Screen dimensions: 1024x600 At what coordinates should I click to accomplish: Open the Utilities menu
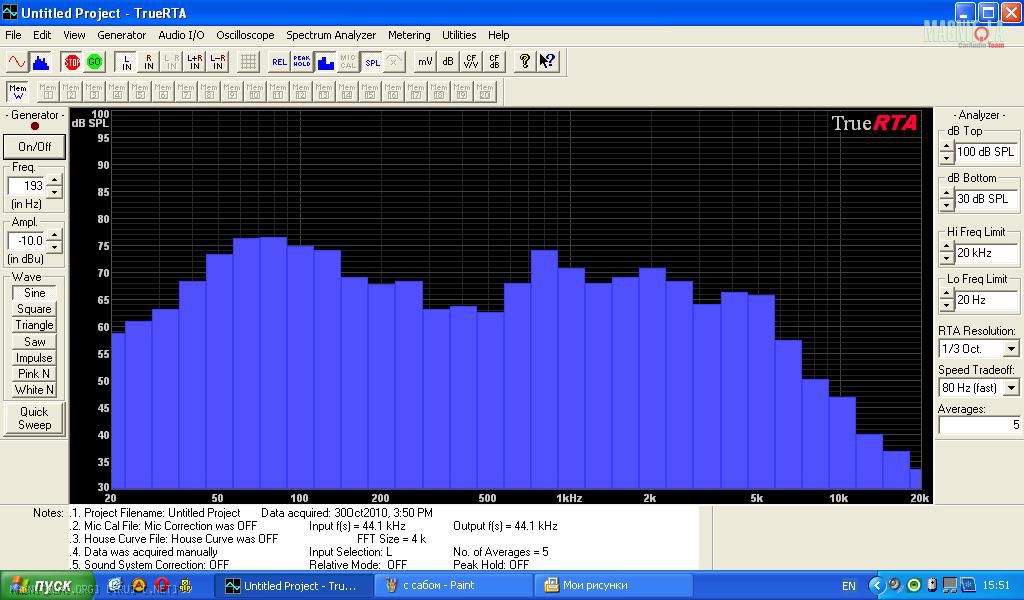(459, 35)
